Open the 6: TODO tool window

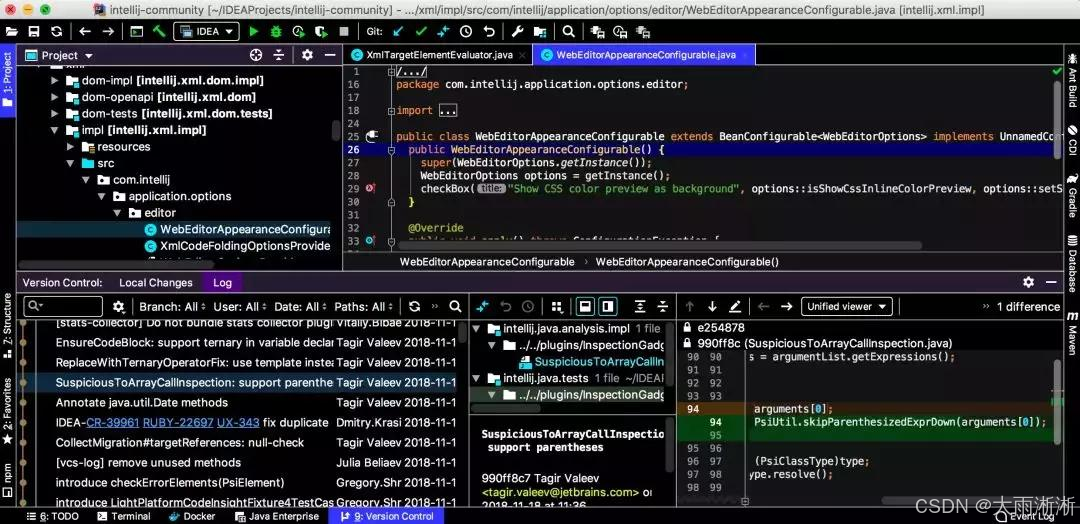point(52,516)
